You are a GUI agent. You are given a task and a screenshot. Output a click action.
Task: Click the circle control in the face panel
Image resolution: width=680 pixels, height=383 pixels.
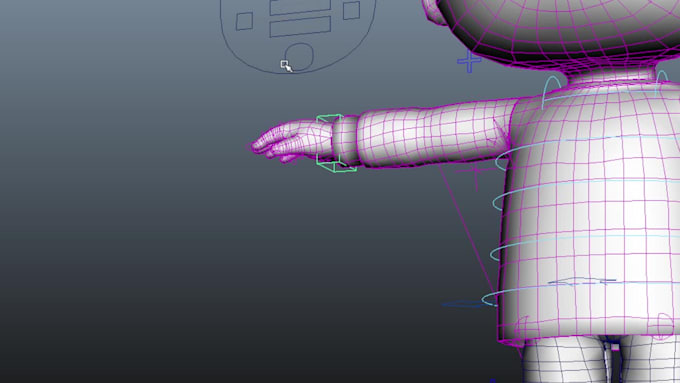(299, 56)
